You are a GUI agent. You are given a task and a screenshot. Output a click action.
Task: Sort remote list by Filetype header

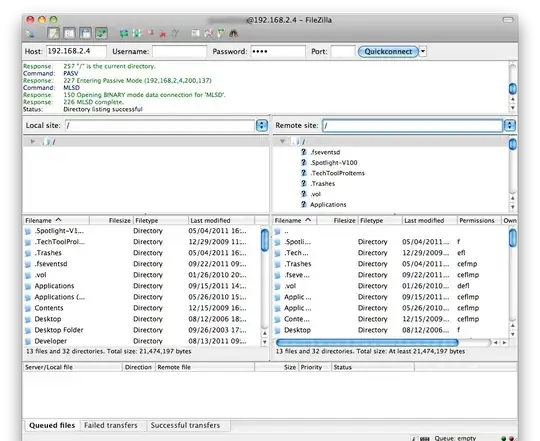coord(380,220)
